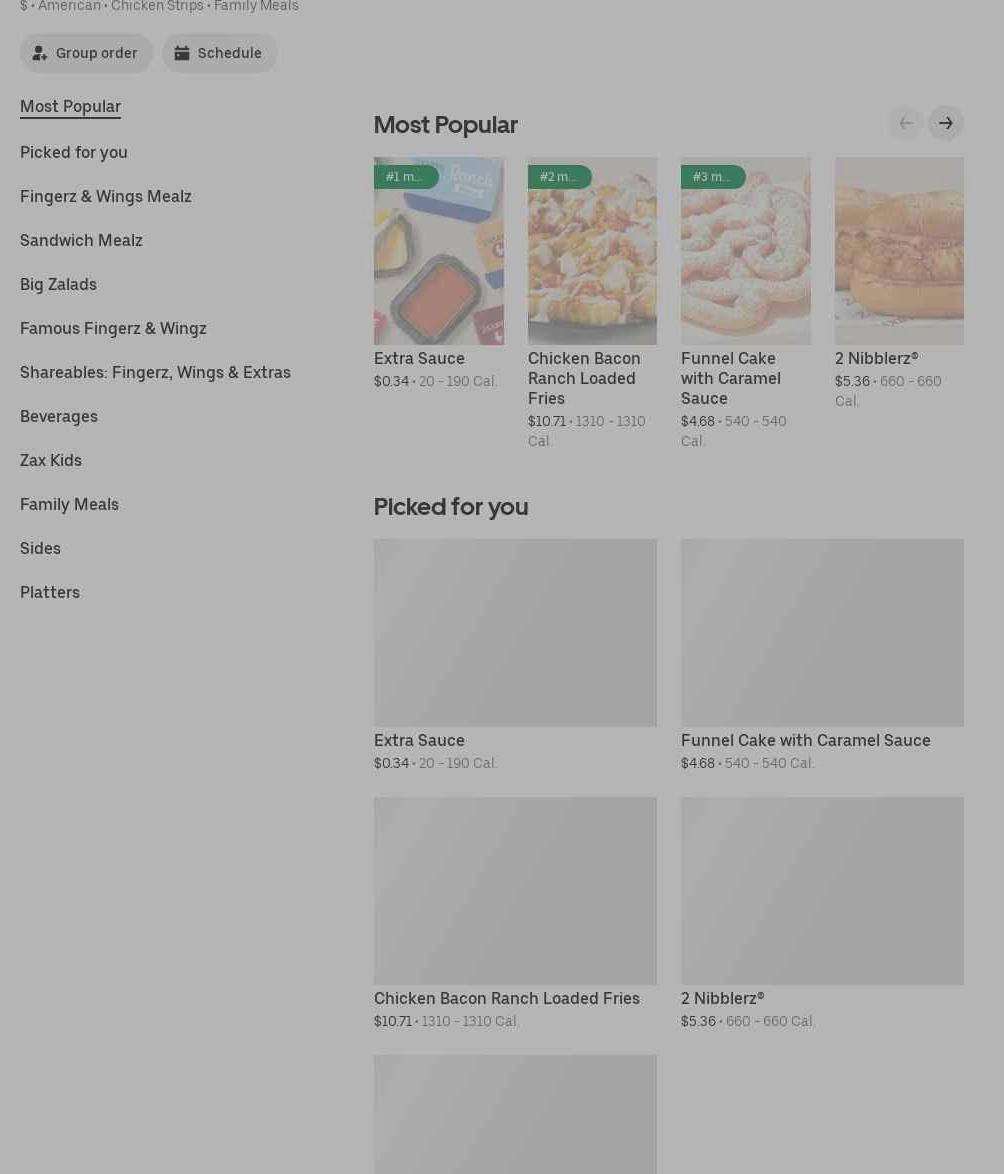Select the #3 most liked badge on Funnel Cake
Viewport: 1004px width, 1174px height.
coord(712,177)
